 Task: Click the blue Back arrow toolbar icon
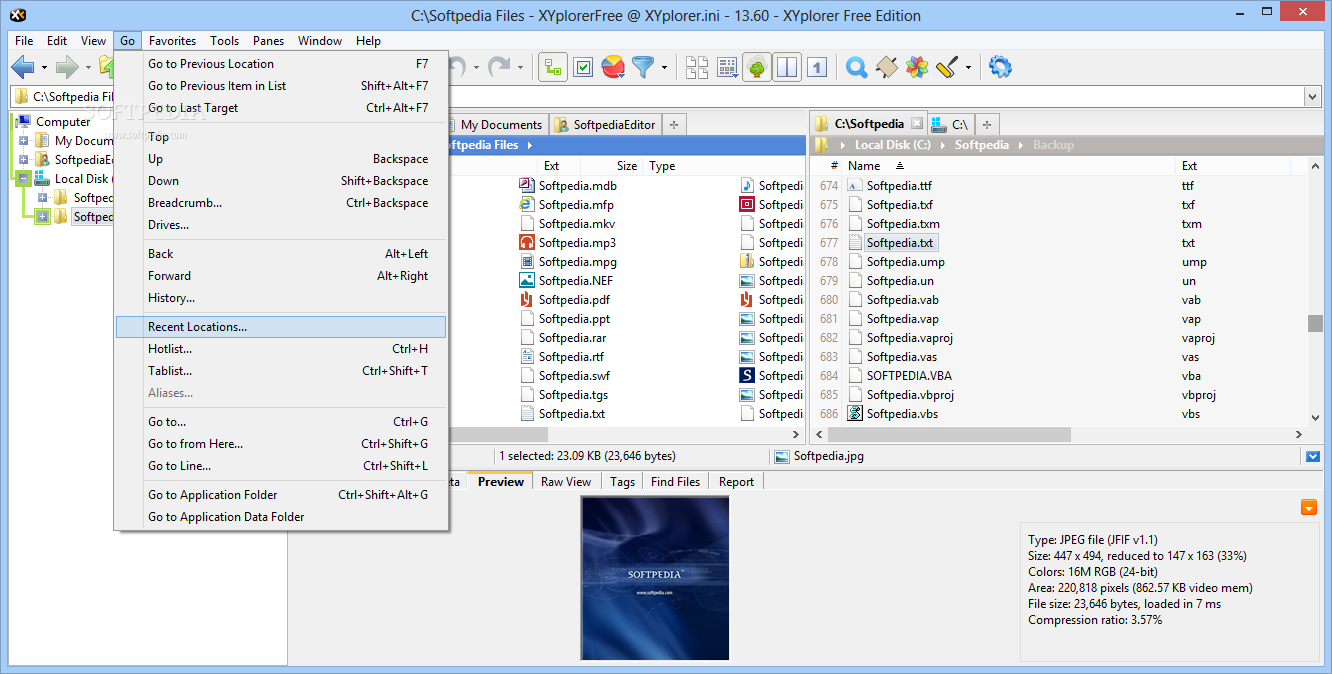(x=23, y=67)
